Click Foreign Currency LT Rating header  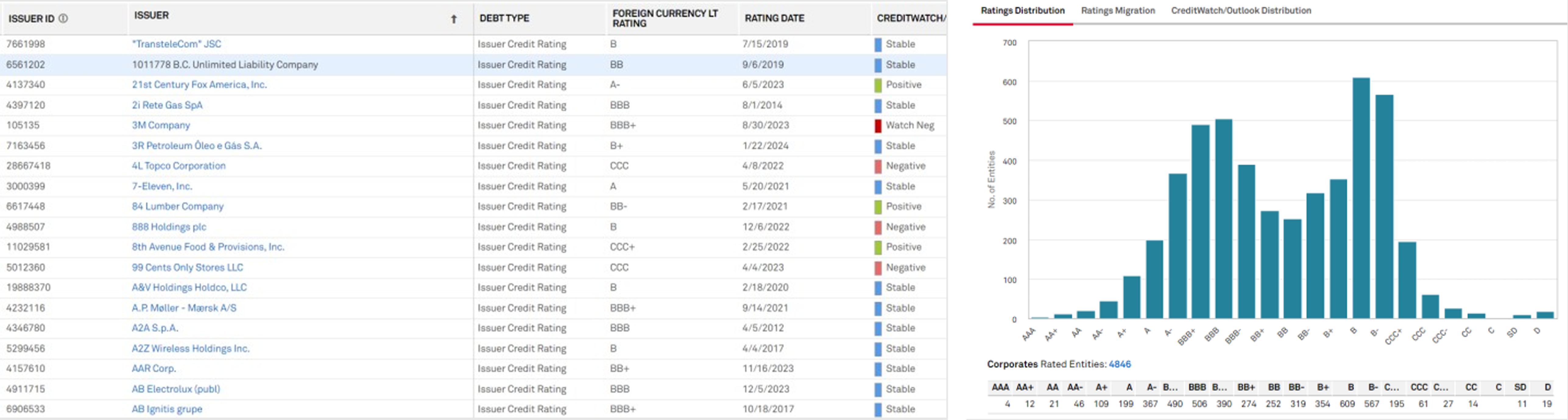(x=665, y=18)
